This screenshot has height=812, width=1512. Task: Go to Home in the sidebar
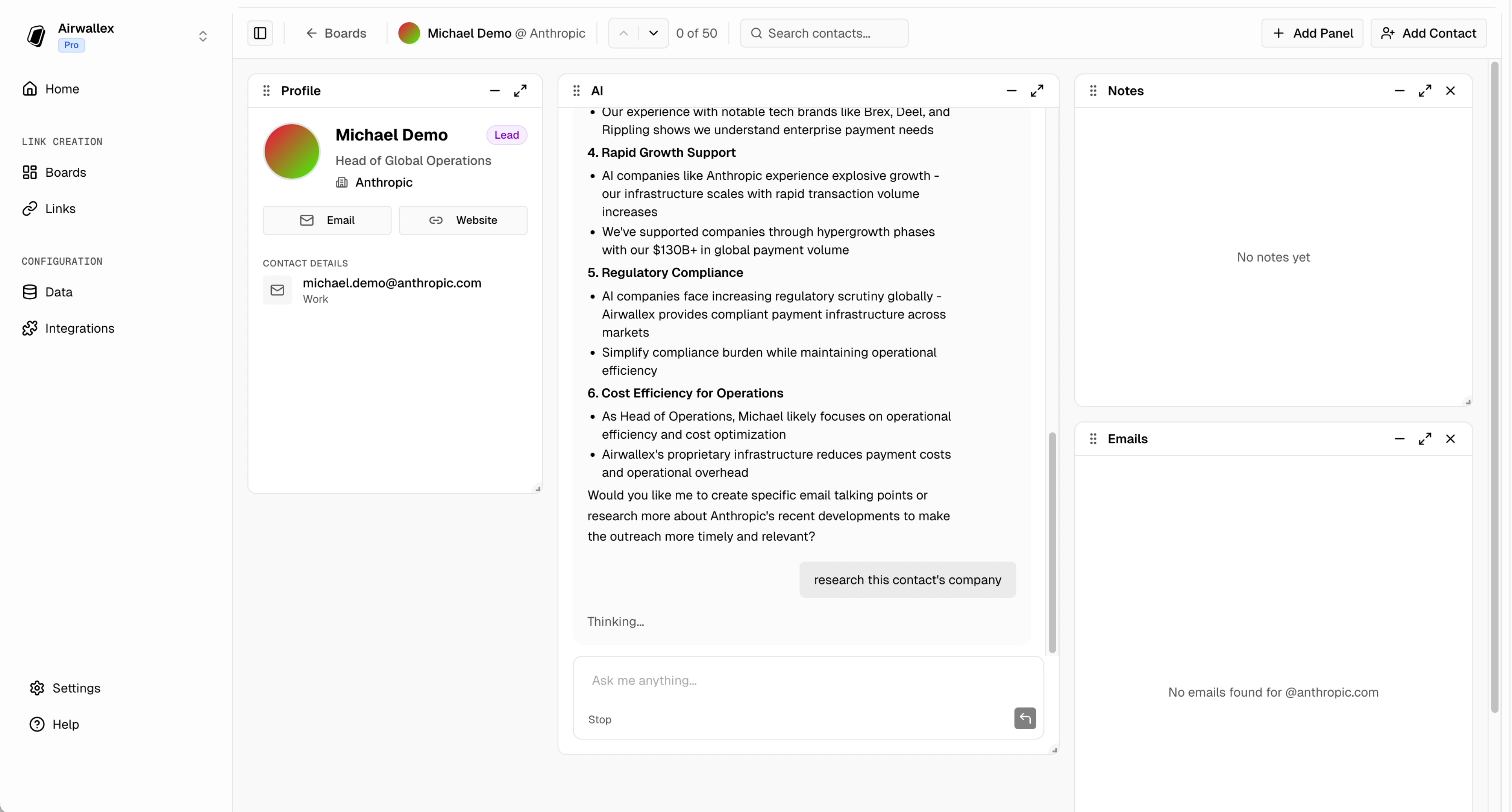pyautogui.click(x=62, y=89)
